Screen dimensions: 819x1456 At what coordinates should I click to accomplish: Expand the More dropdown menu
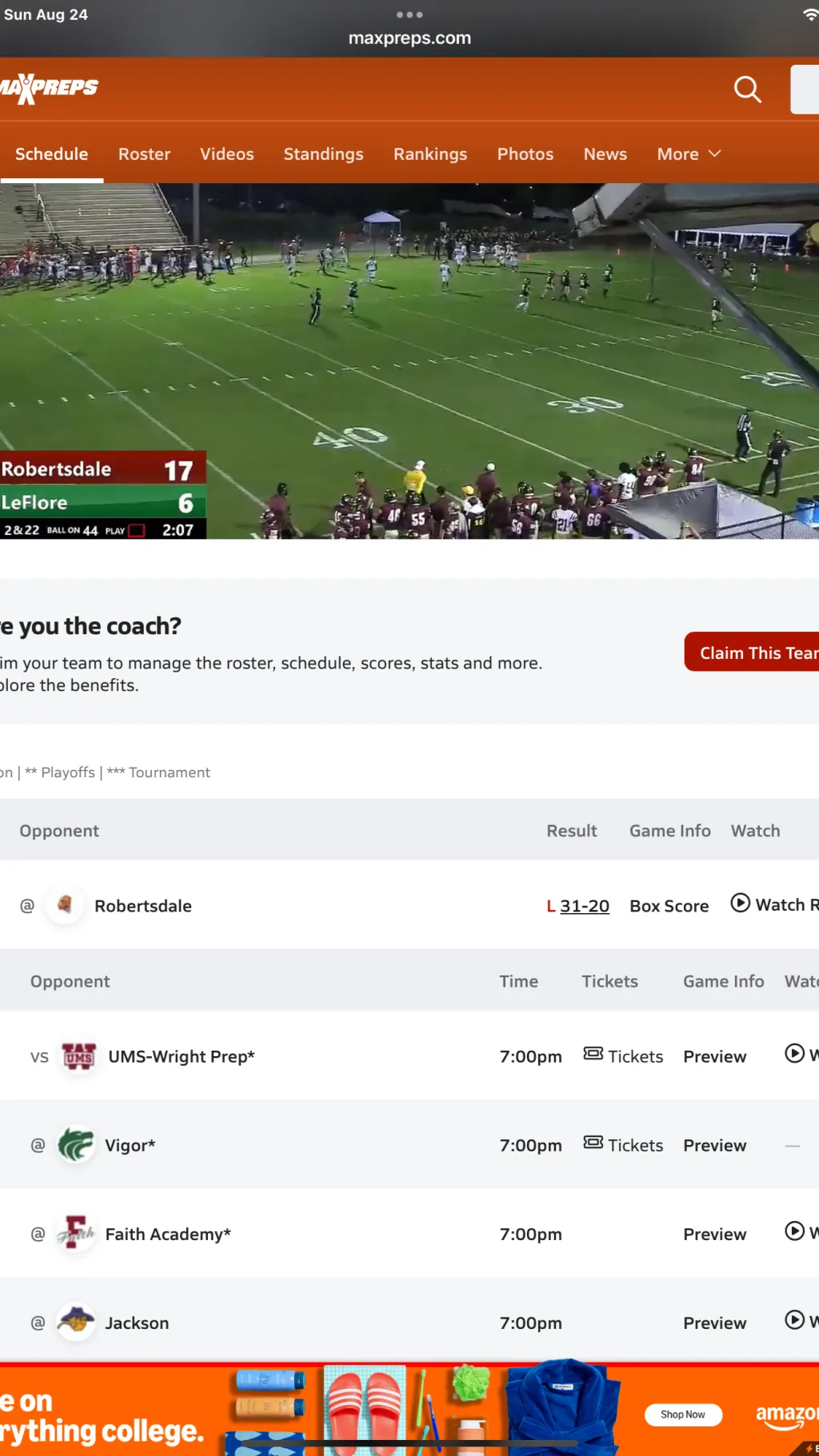point(689,154)
